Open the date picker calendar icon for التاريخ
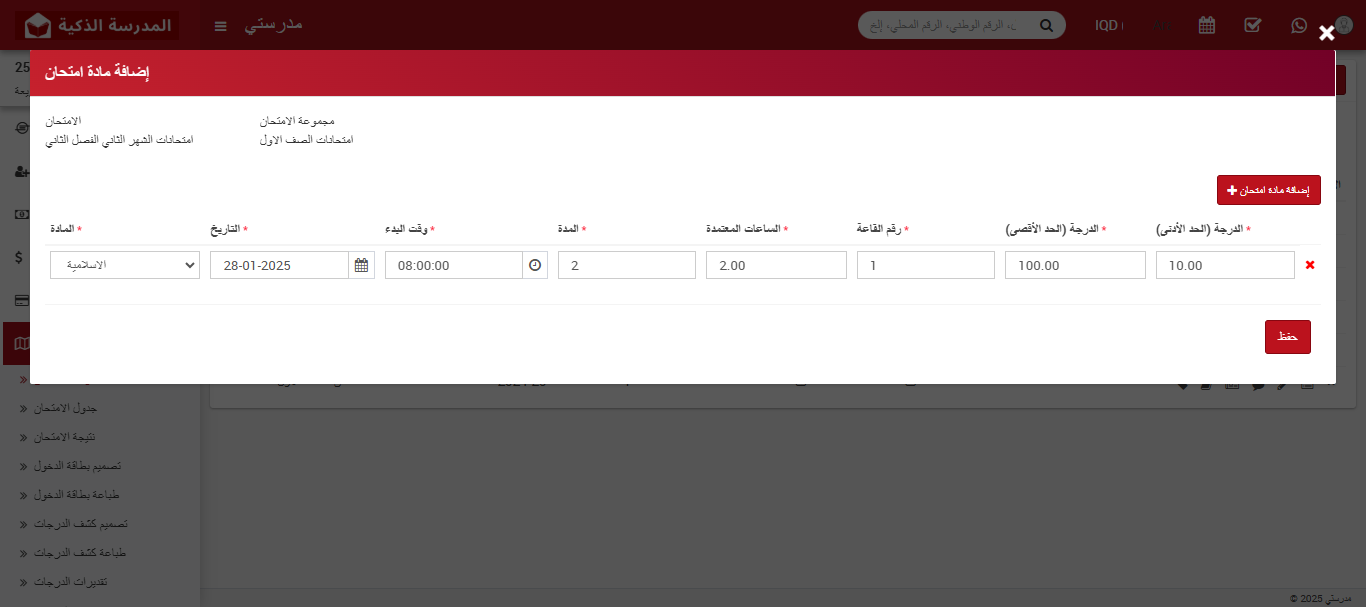 pyautogui.click(x=361, y=264)
